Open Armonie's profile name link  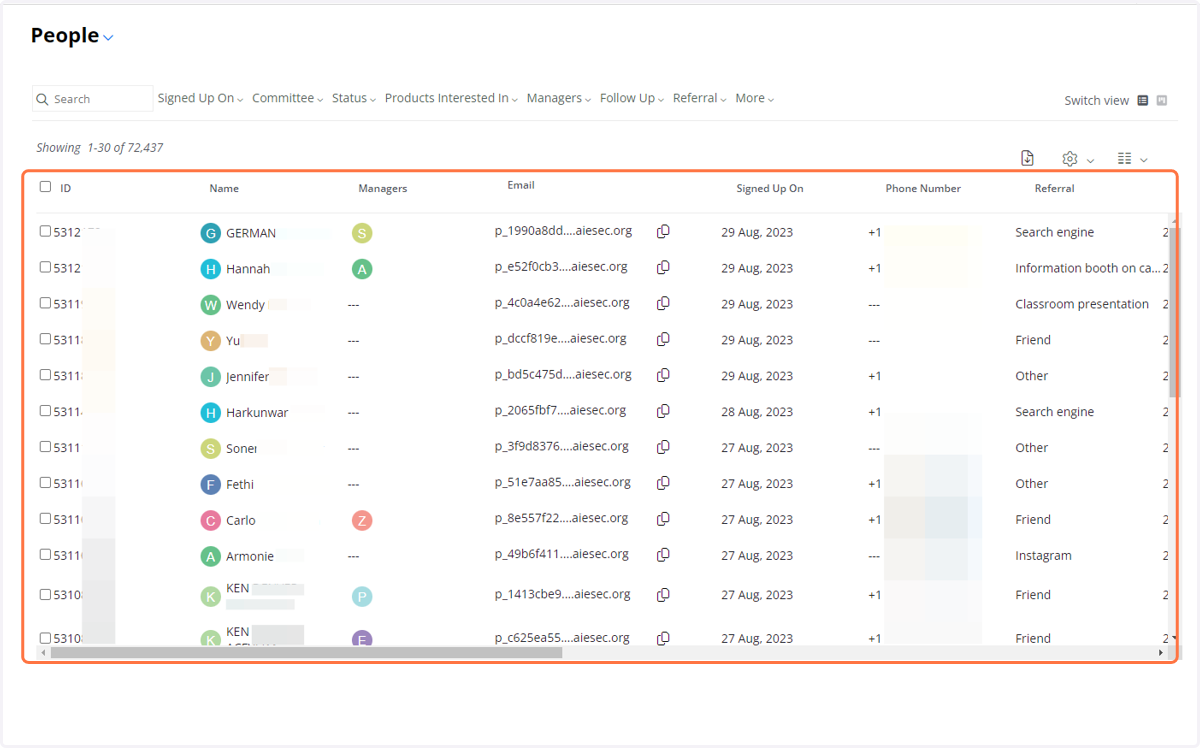coord(250,556)
